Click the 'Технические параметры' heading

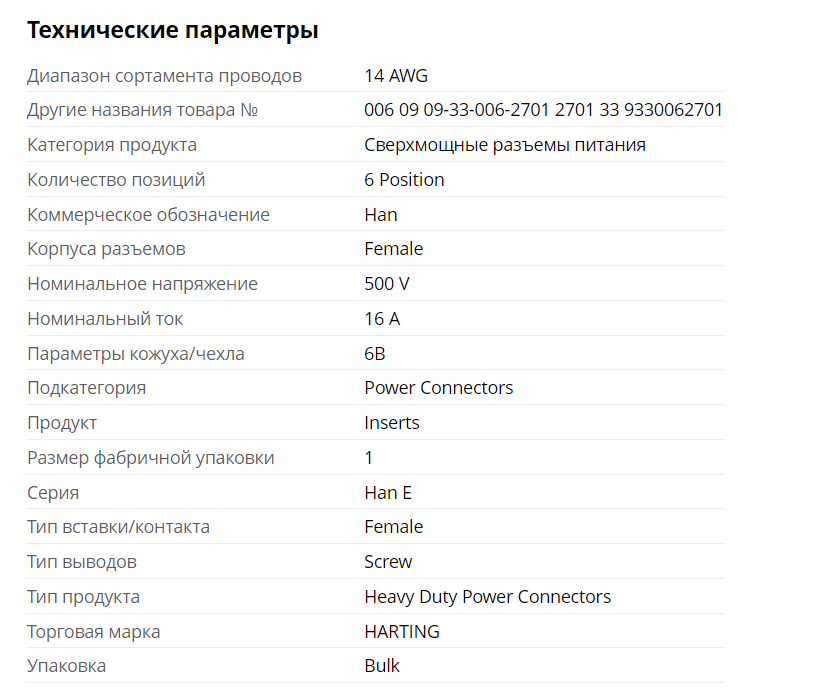[173, 31]
